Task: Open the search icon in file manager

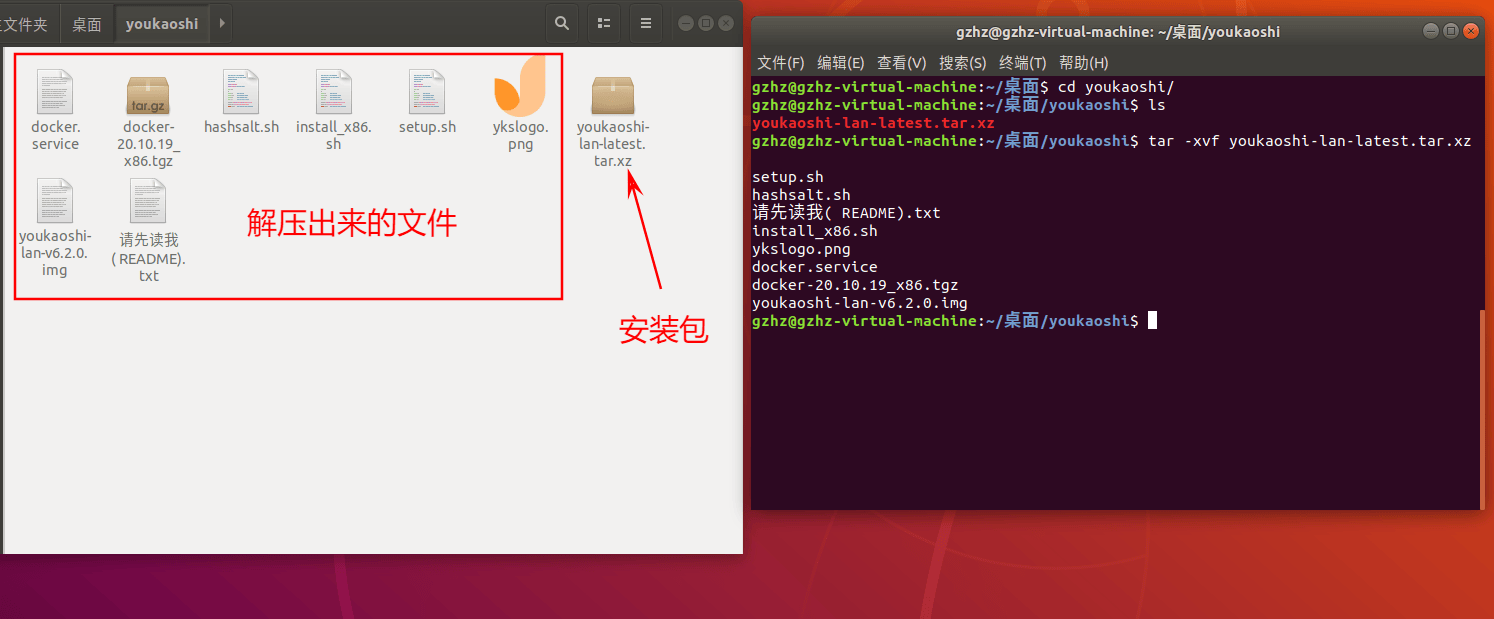Action: pyautogui.click(x=562, y=23)
